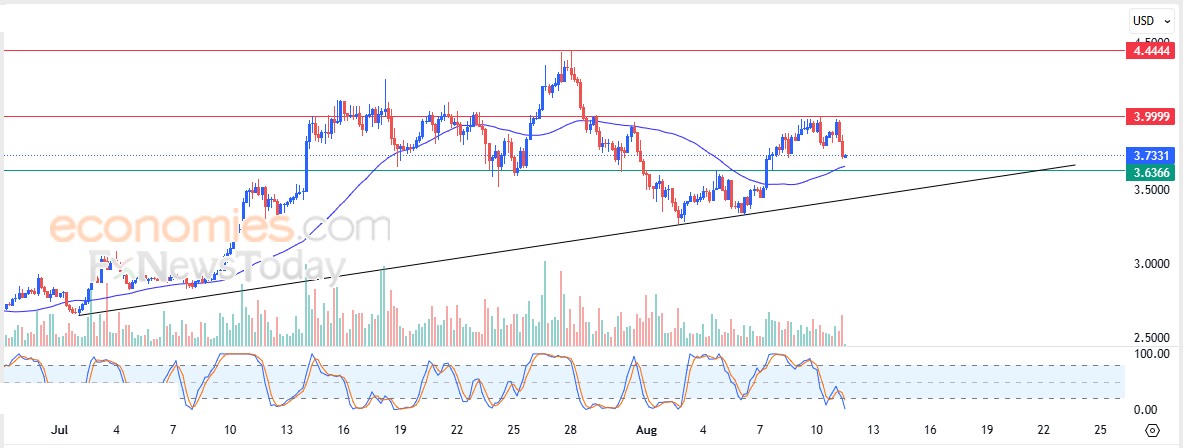The width and height of the screenshot is (1183, 448).
Task: Click the 10 date label after Aug
Action: (816, 430)
